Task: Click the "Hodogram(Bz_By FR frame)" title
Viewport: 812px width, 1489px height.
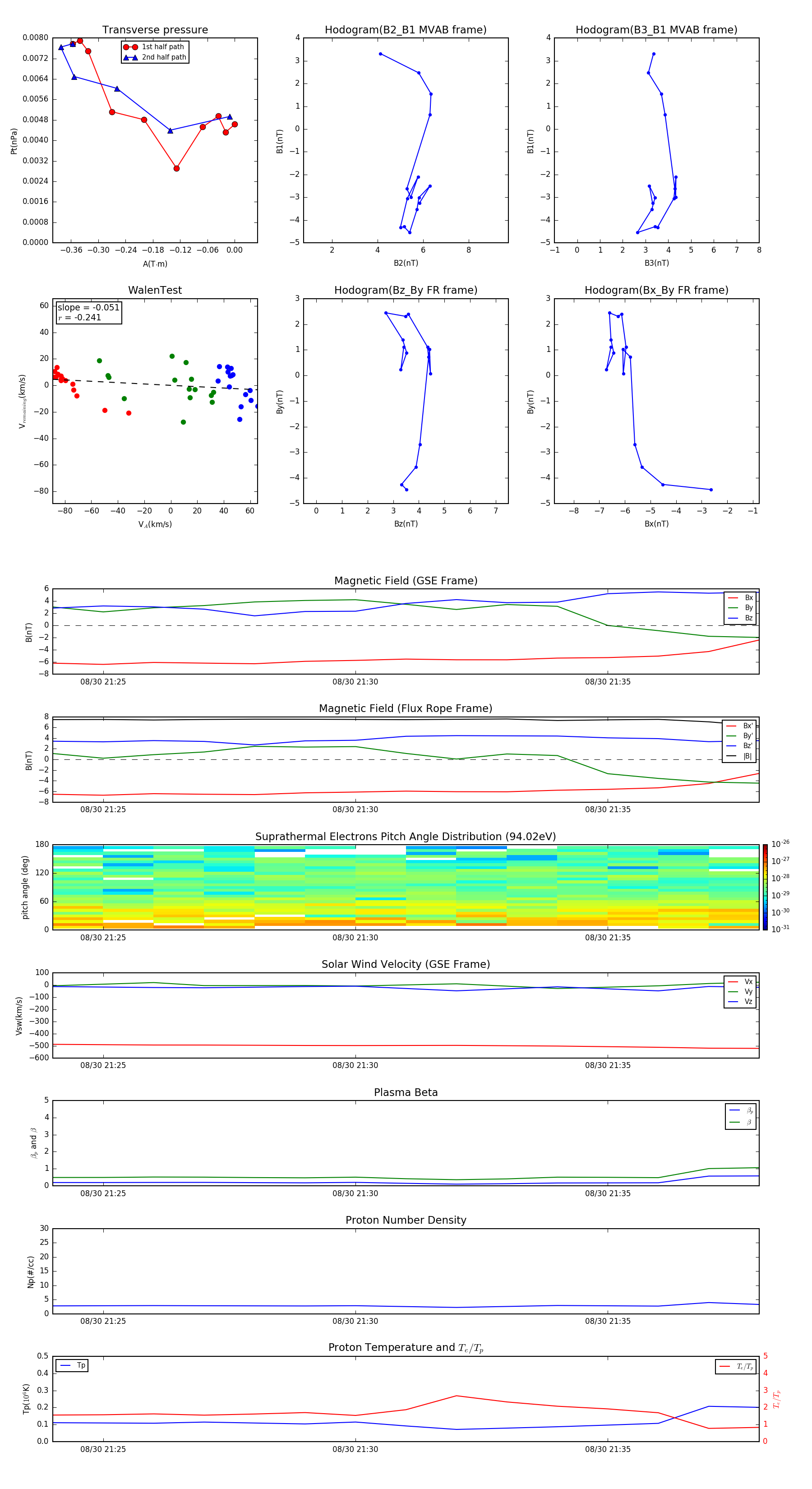Action: point(406,290)
